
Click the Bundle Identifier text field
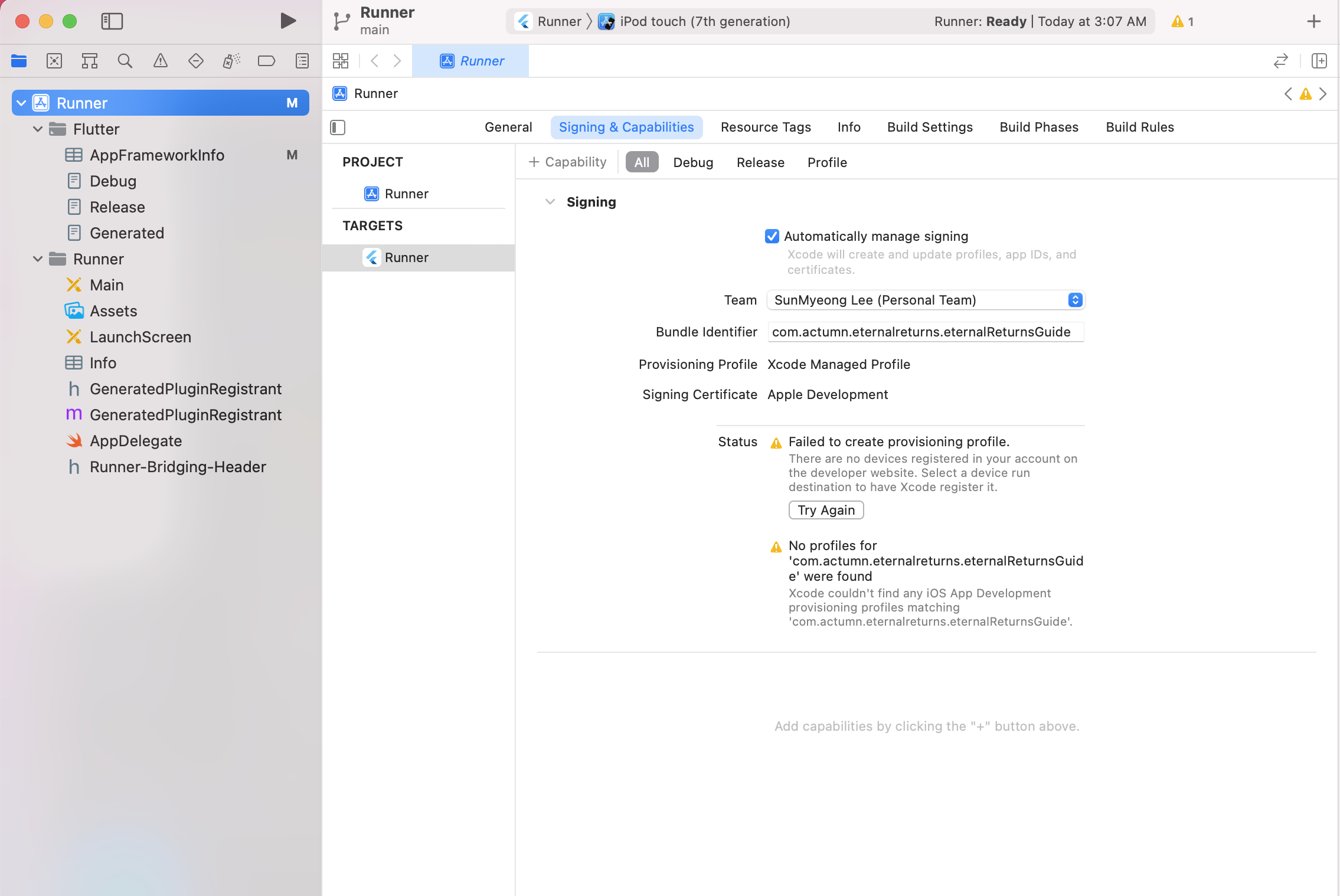click(925, 332)
